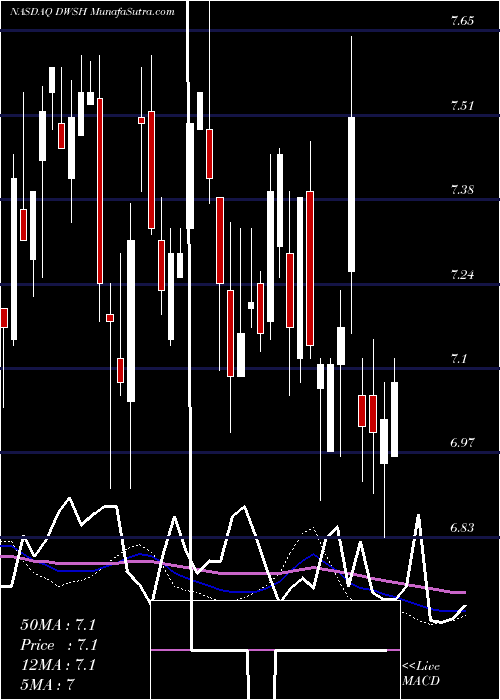This screenshot has height=700, width=500.
Task: Click the 50MA : 7.1 legend text
Action: click(x=58, y=625)
